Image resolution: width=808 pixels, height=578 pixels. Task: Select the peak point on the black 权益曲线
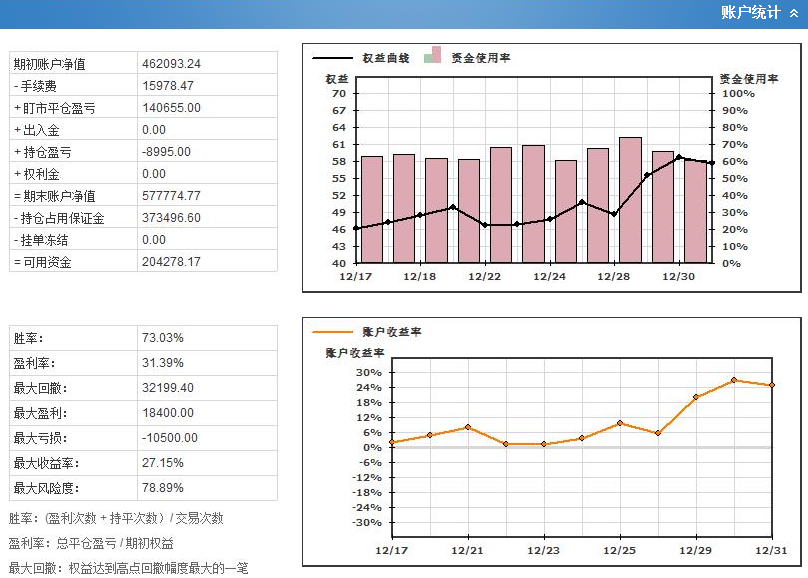[679, 157]
